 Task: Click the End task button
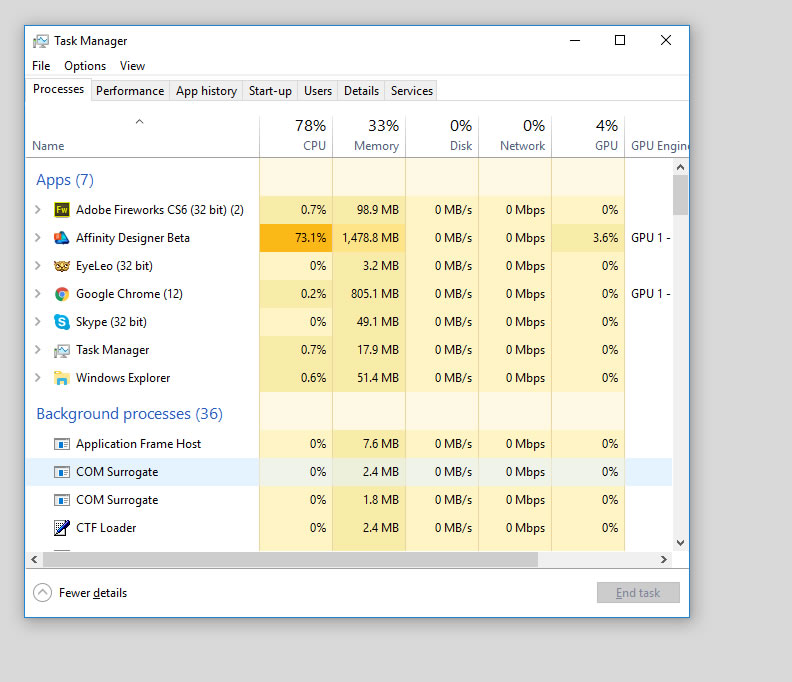point(638,593)
